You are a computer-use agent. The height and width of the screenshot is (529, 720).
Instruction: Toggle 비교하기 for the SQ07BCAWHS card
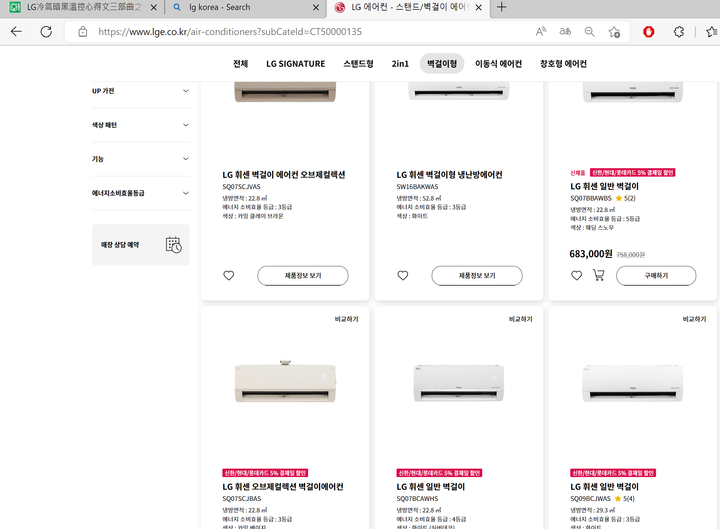pyautogui.click(x=520, y=319)
